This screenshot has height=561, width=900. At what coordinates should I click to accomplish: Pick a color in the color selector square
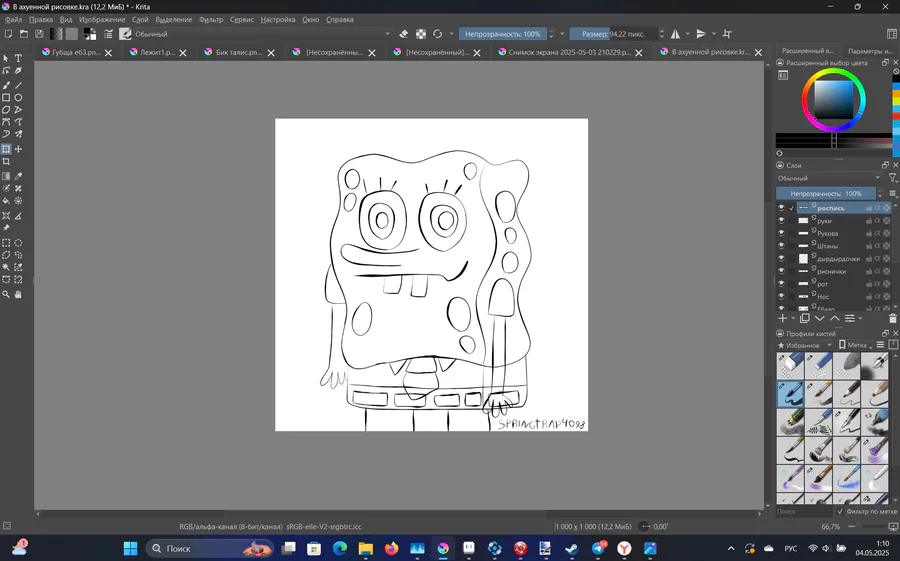834,99
